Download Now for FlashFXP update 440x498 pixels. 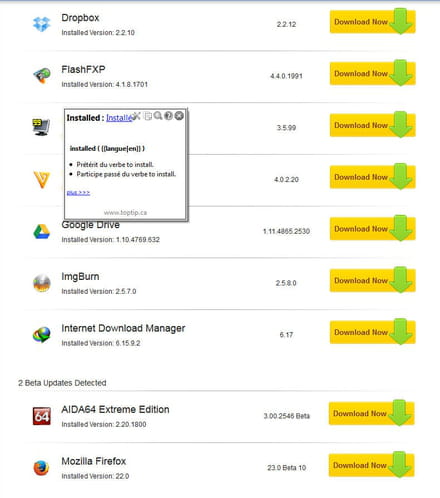[x=372, y=74]
